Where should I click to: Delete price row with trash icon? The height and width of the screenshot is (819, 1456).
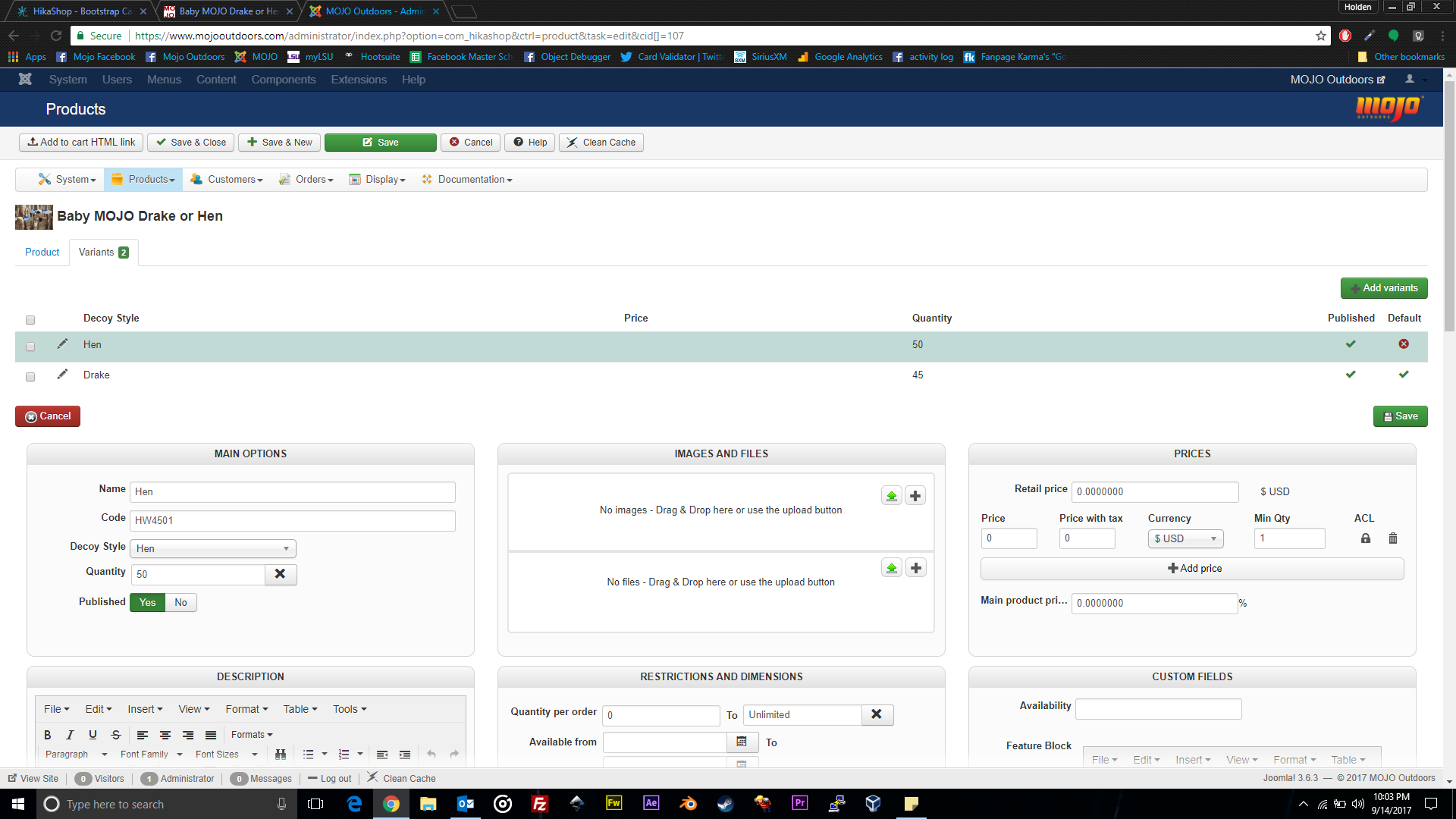[1393, 538]
